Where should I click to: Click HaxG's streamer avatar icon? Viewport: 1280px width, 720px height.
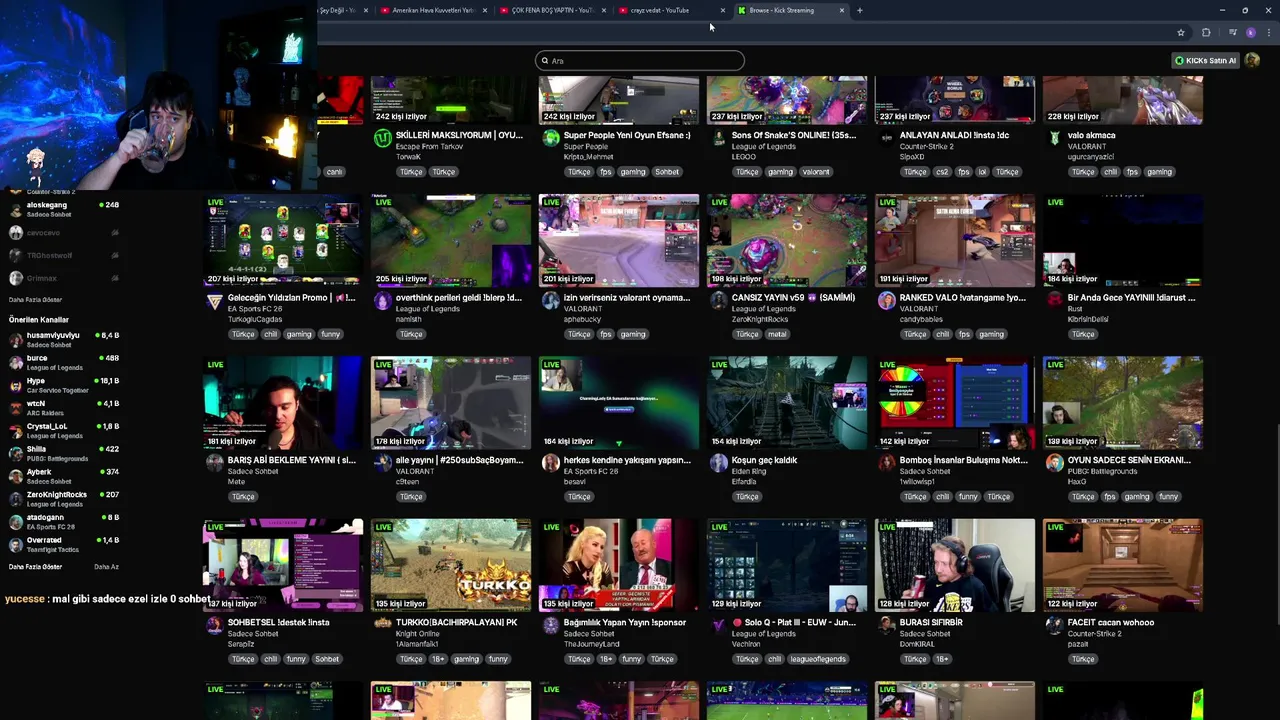point(1054,463)
